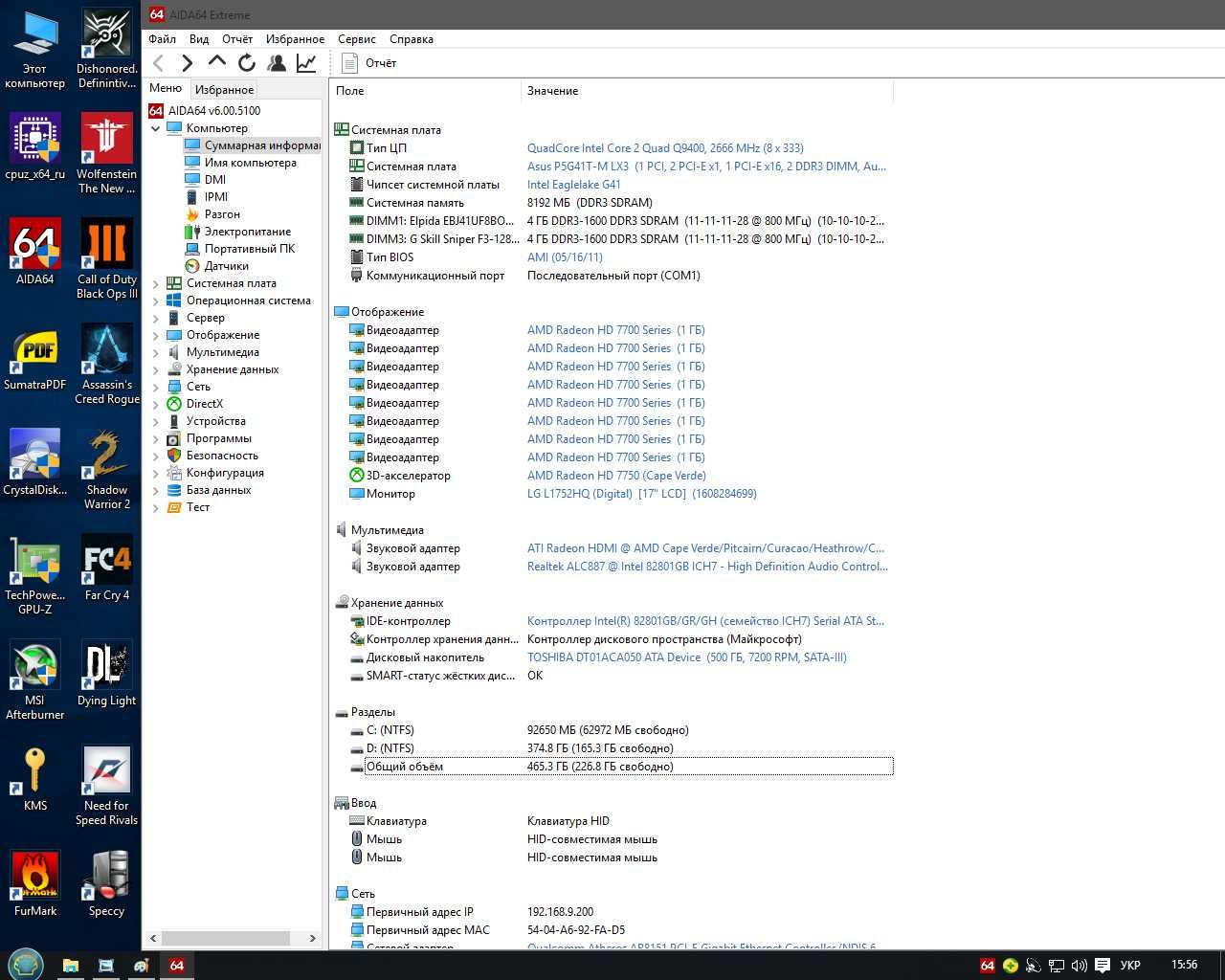This screenshot has height=980, width=1225.
Task: Open Intel Eaglelake G41 chipset link
Action: (x=574, y=185)
